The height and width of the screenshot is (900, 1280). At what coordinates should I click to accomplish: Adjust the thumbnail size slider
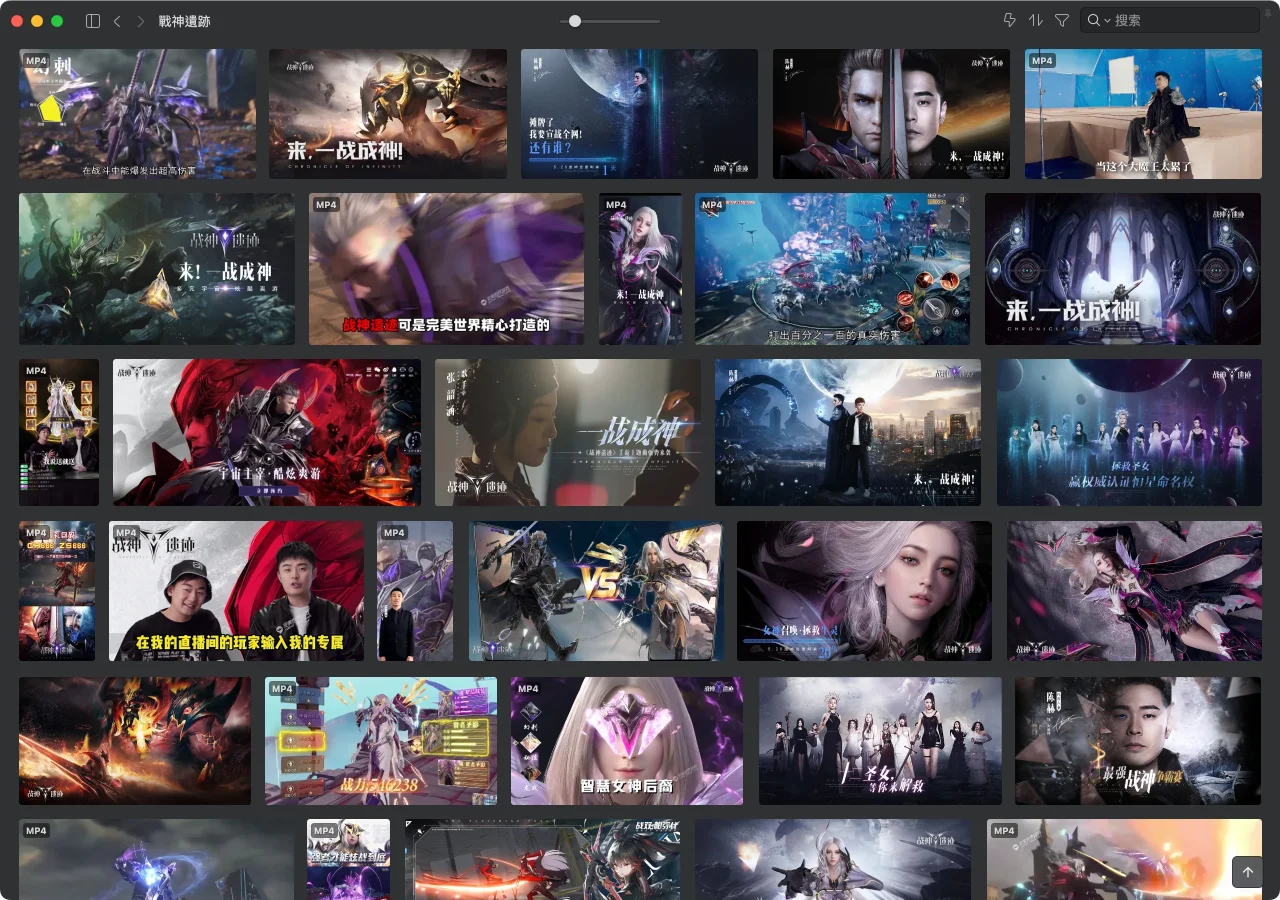point(575,21)
